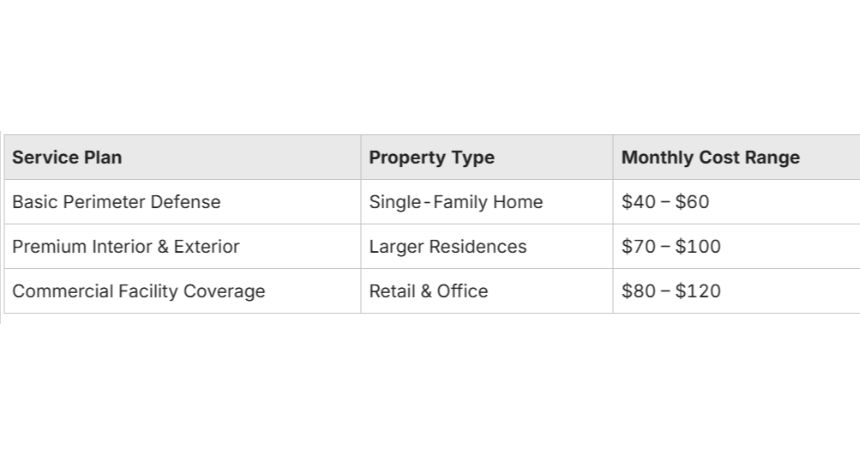
Task: Click the ampersand in Retail & Office
Action: (x=426, y=291)
